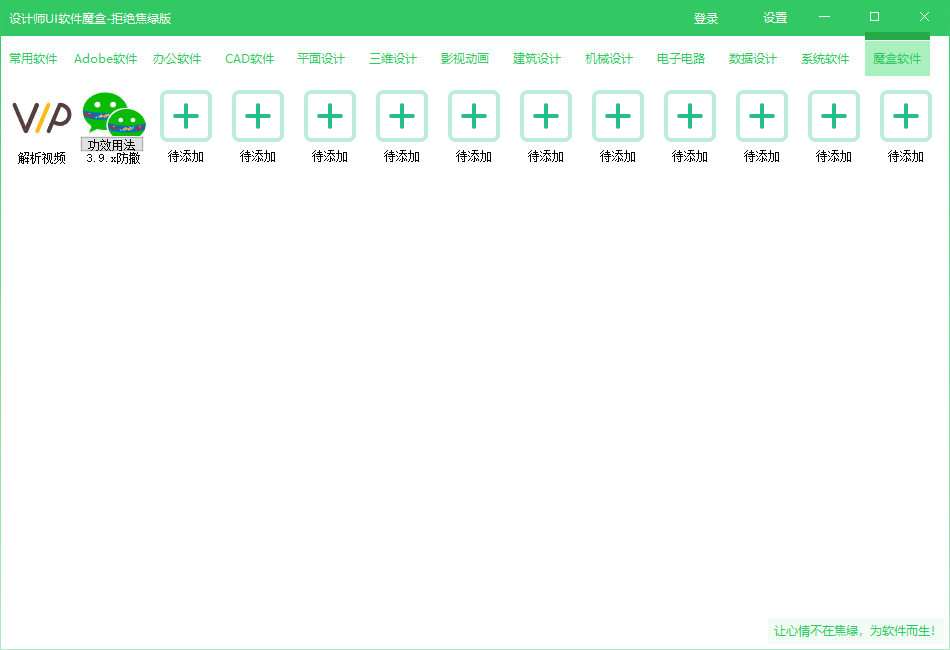Open the Adobe软件 tab
Screen dimensions: 950x650
106,59
